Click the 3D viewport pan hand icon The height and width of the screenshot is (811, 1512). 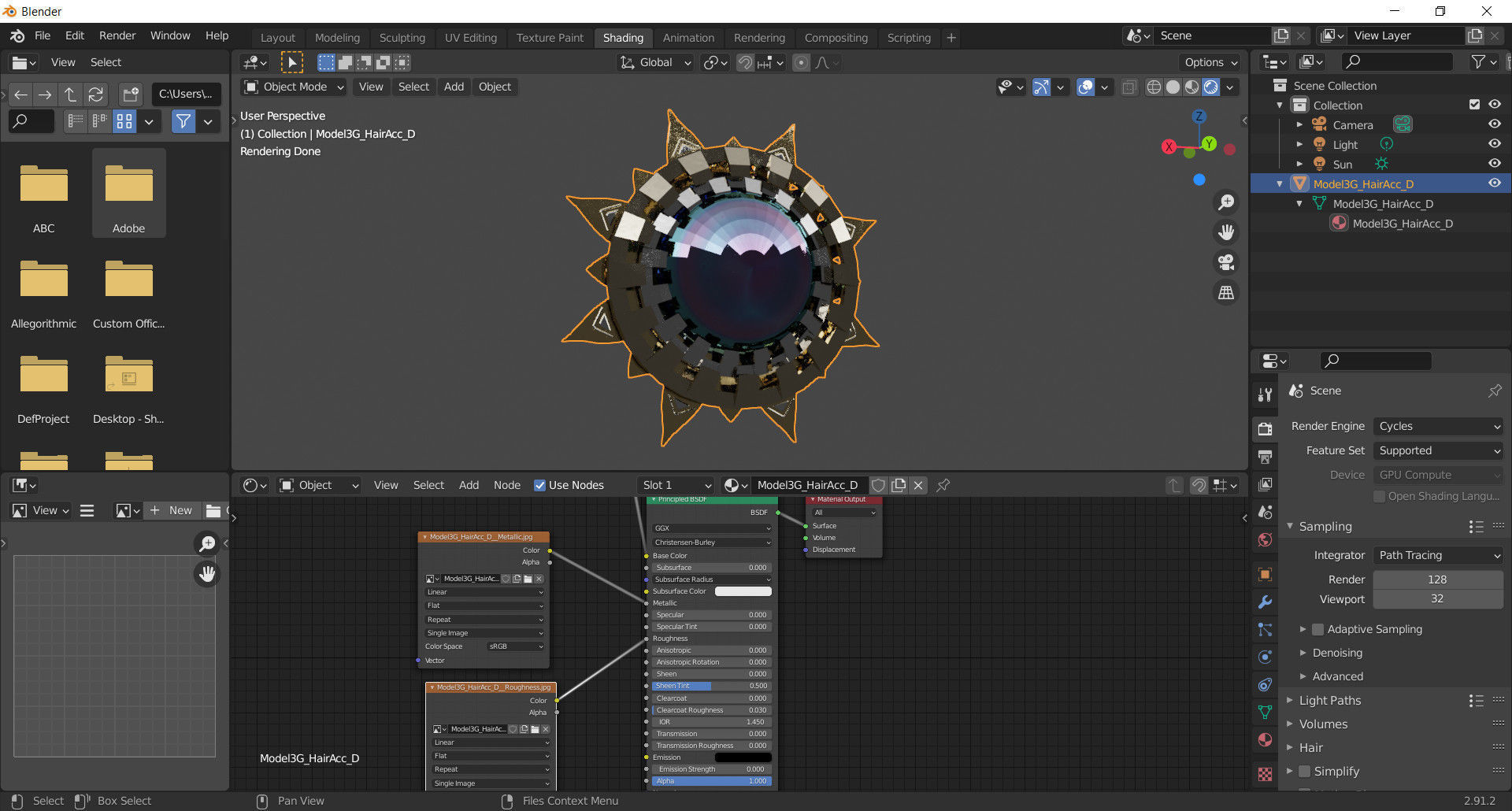[x=1226, y=232]
